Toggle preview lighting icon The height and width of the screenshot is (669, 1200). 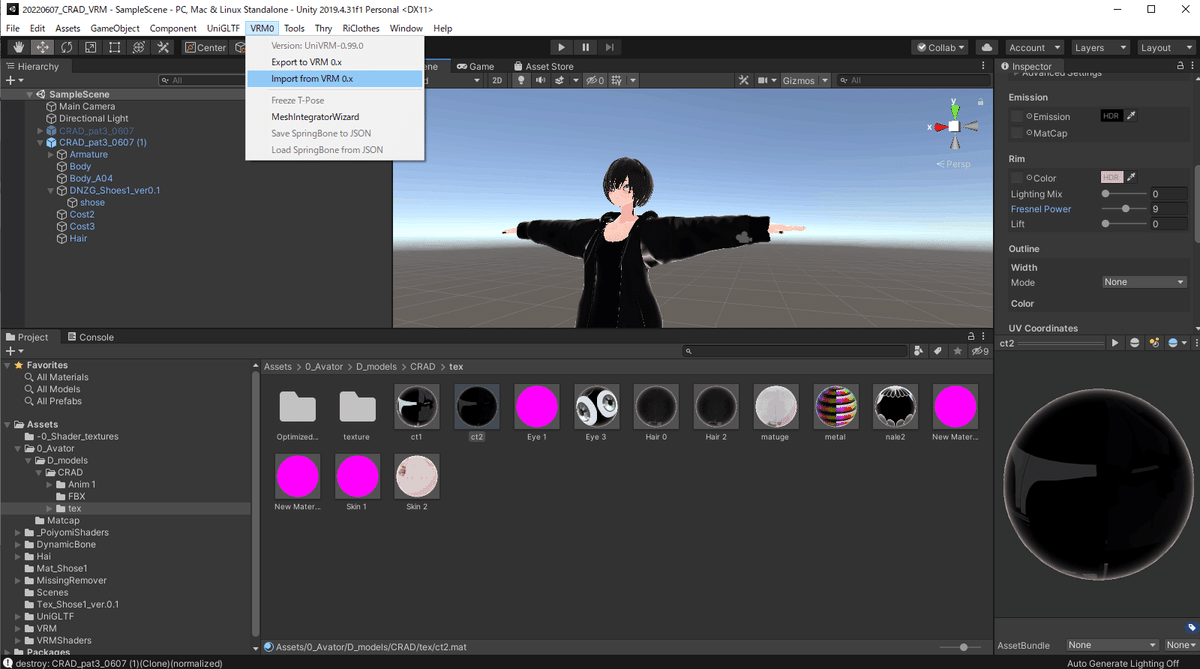(x=1155, y=343)
